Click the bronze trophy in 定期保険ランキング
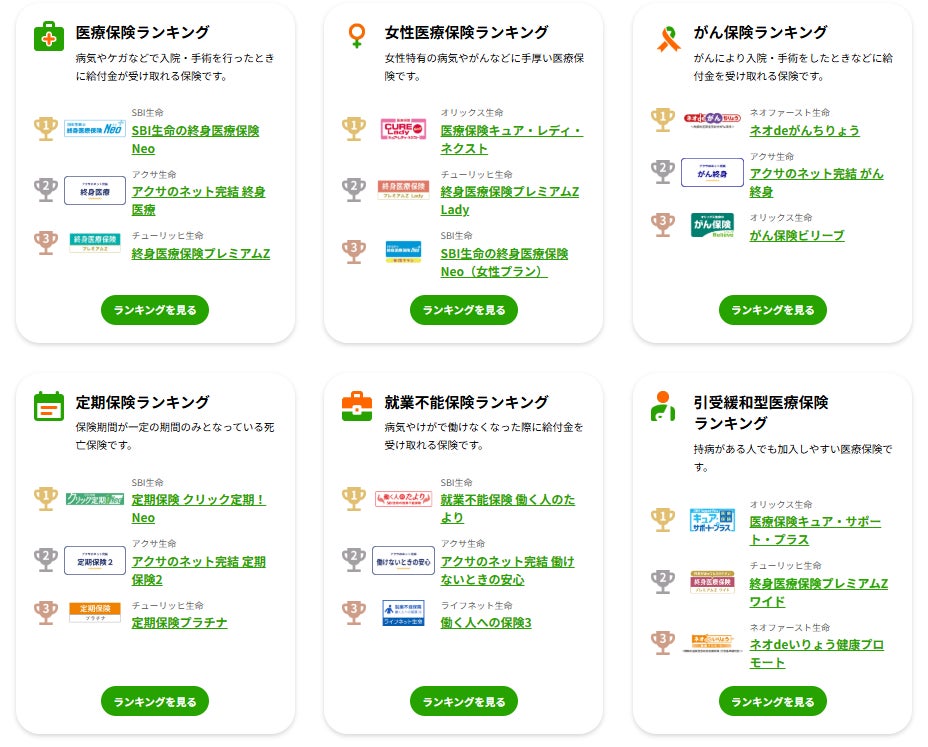 click(x=46, y=611)
